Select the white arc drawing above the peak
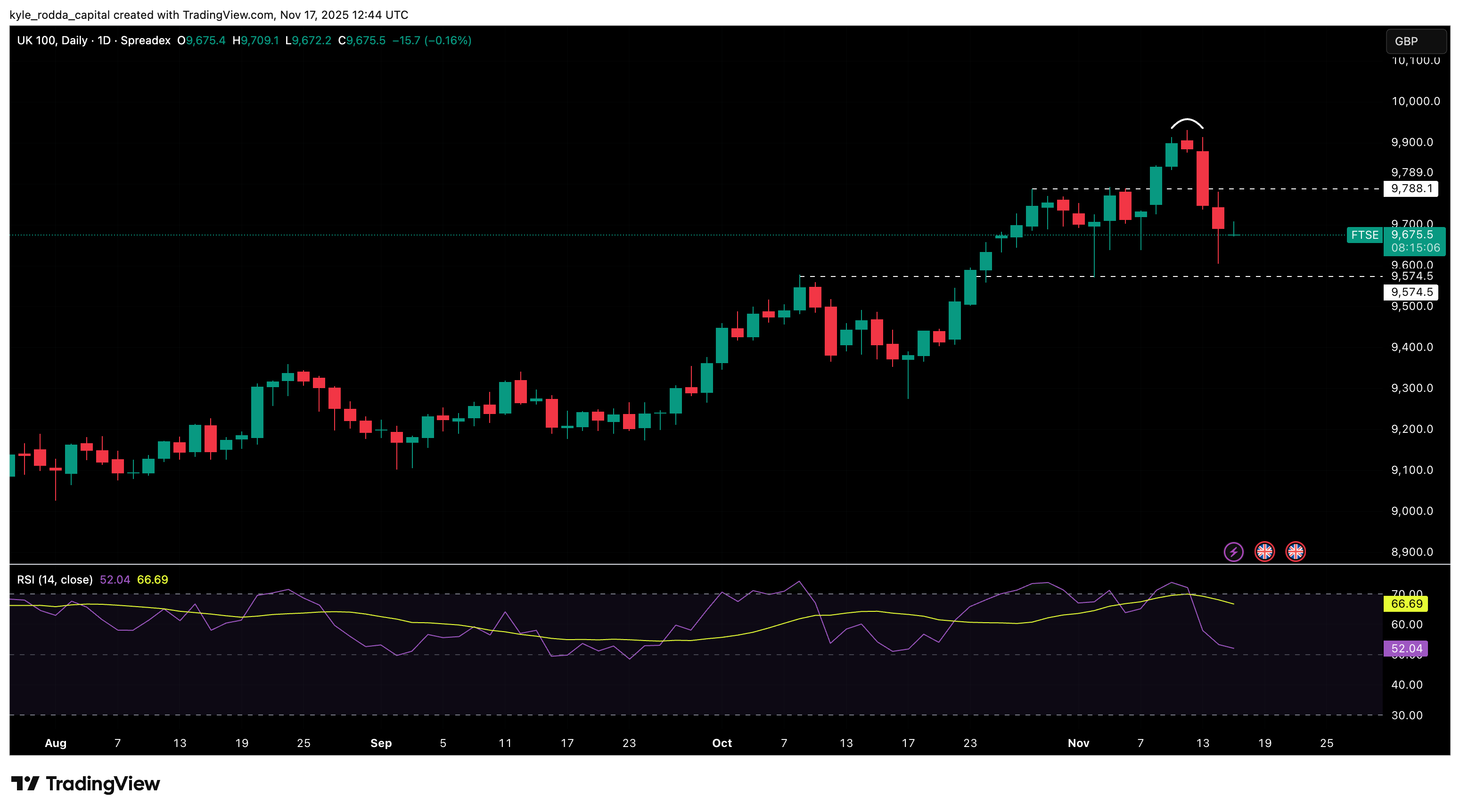Viewport: 1460px width, 812px height. point(1187,121)
